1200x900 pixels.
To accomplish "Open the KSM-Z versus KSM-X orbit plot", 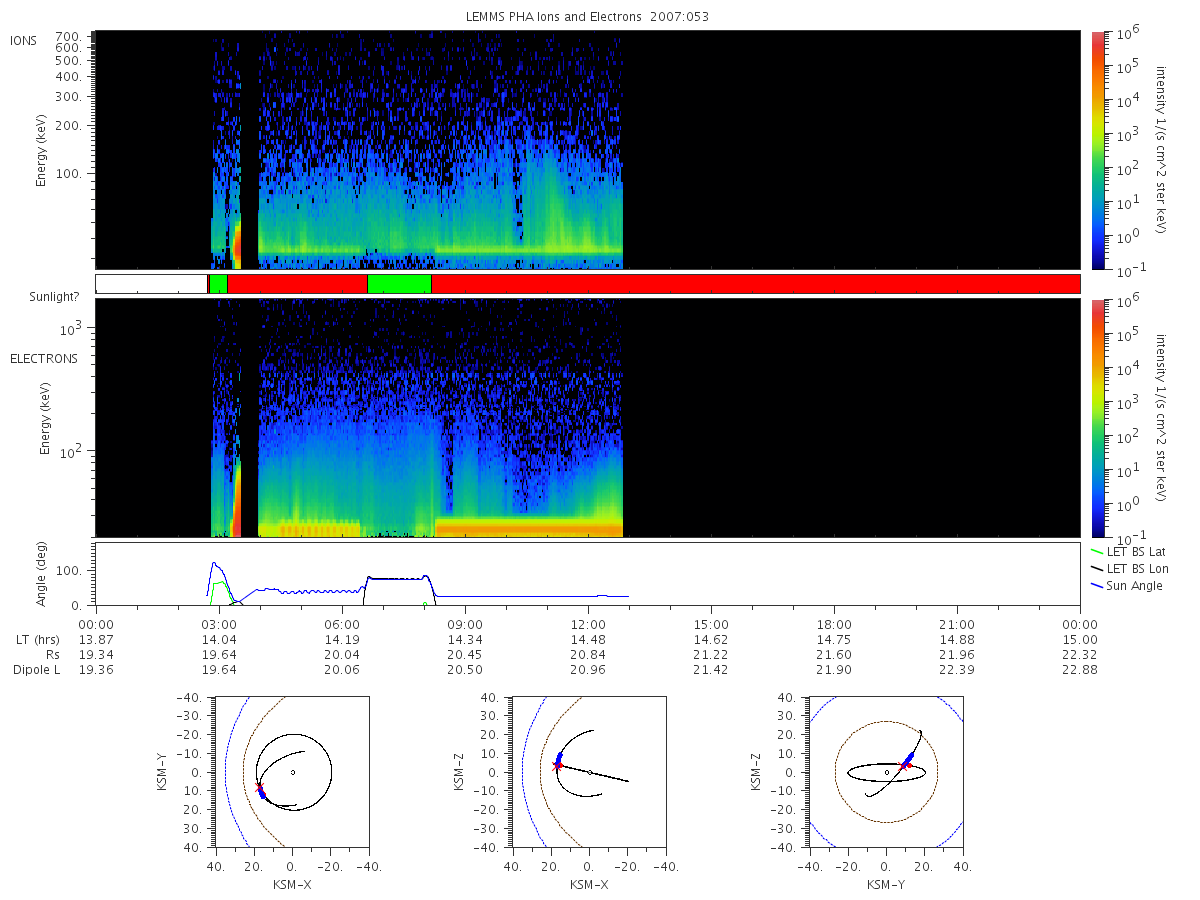I will click(x=589, y=772).
